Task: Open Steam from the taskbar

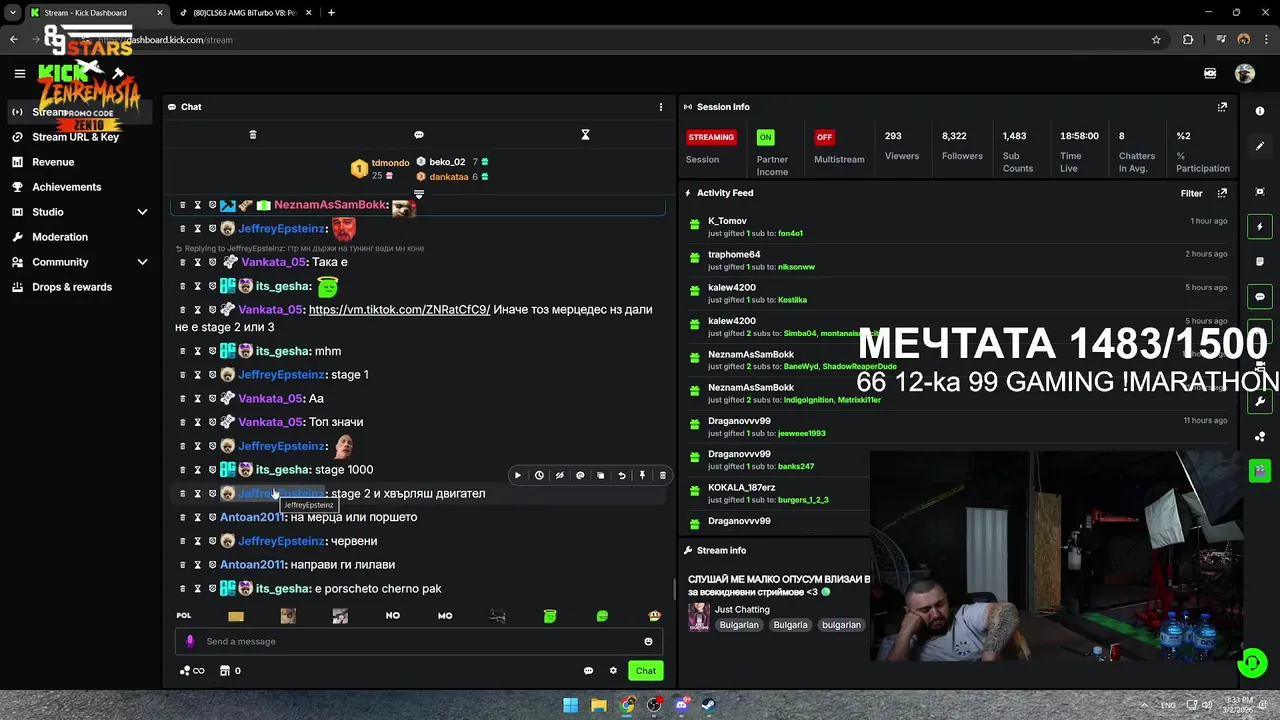Action: (709, 705)
